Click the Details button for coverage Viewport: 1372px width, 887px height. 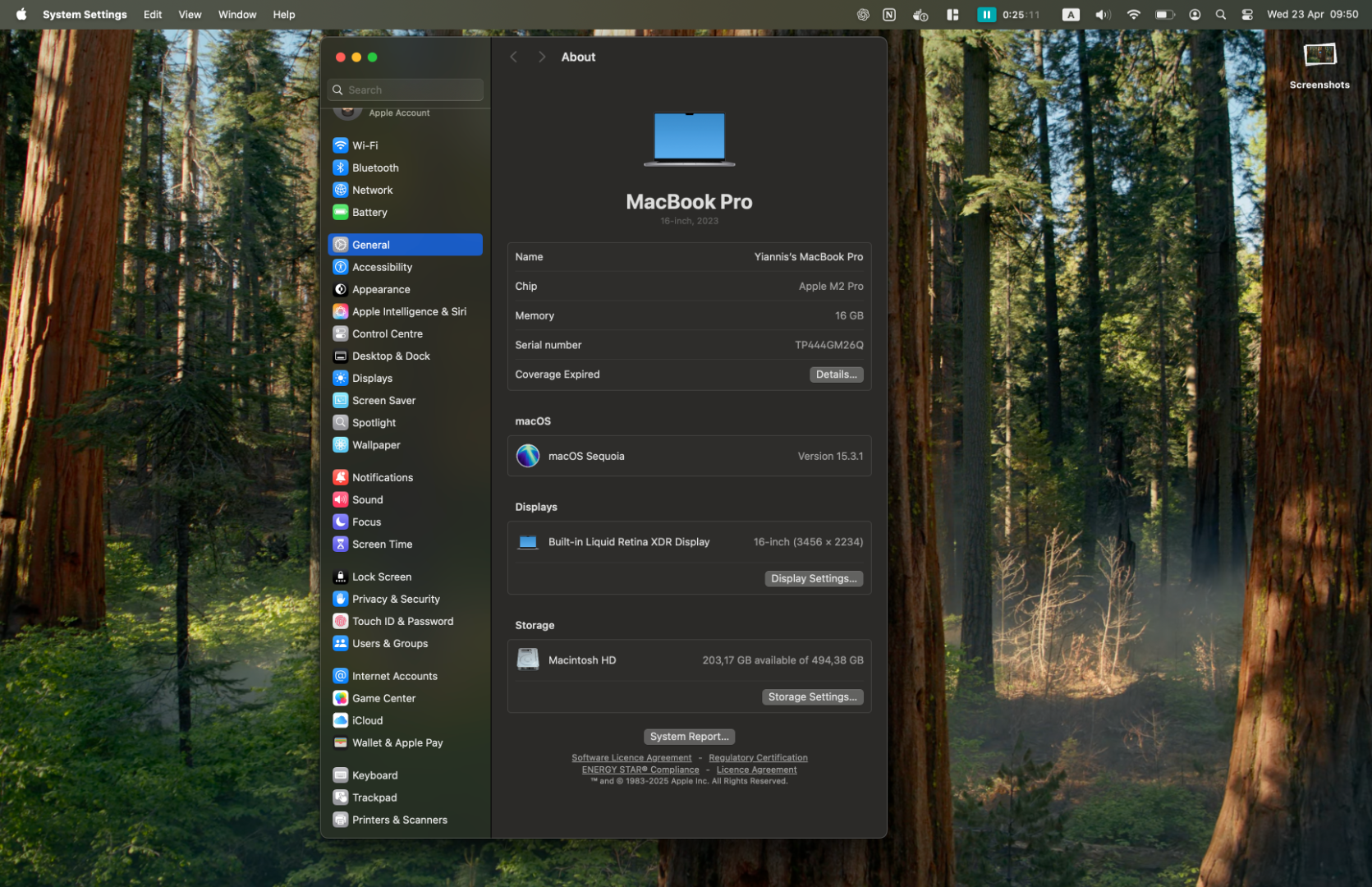pyautogui.click(x=836, y=375)
